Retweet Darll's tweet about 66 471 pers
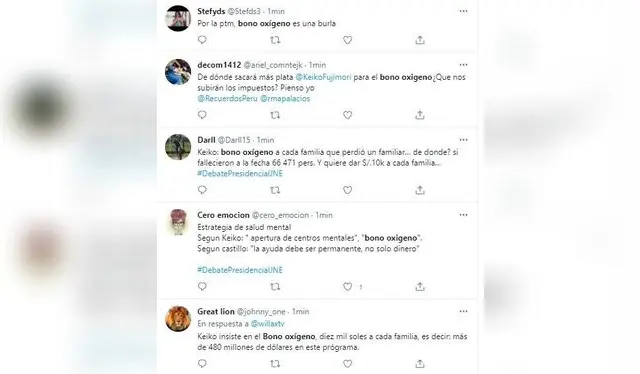The height and width of the screenshot is (374, 640). [275, 190]
